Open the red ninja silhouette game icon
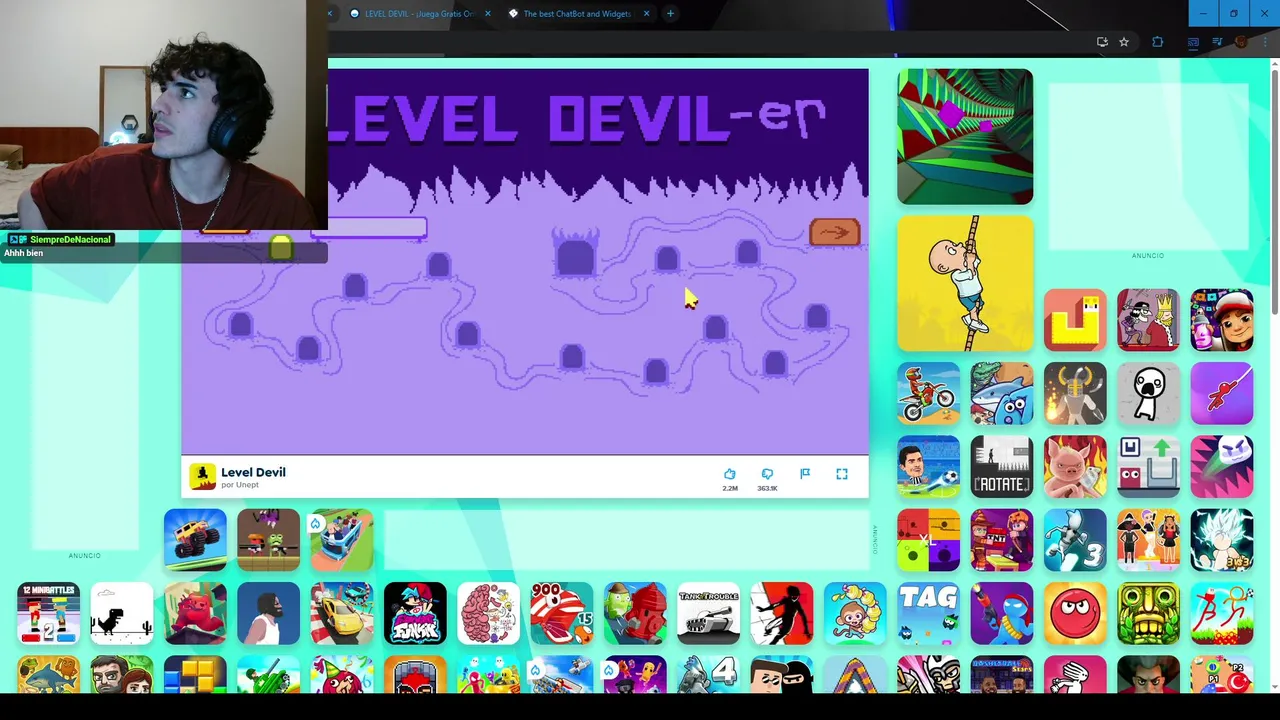Viewport: 1280px width, 720px height. point(782,613)
